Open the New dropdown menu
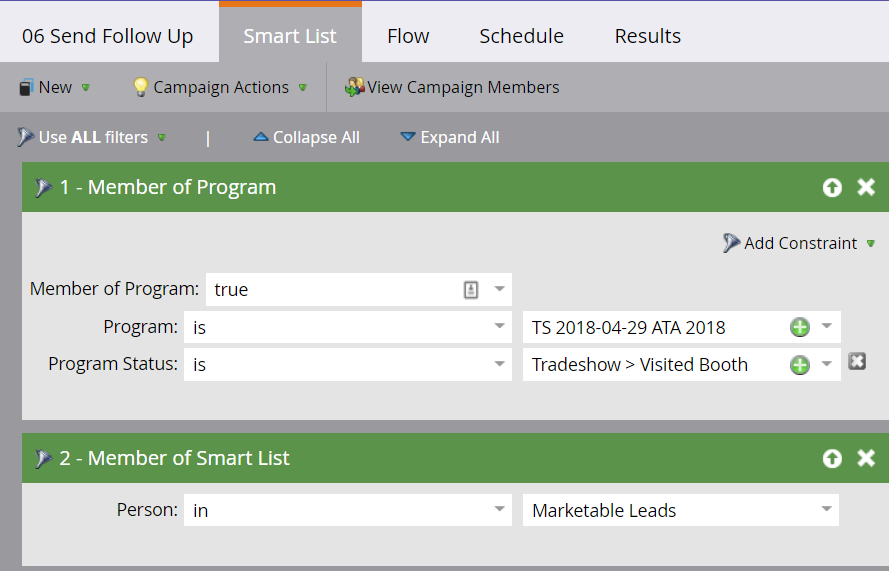Image resolution: width=889 pixels, height=571 pixels. (54, 87)
